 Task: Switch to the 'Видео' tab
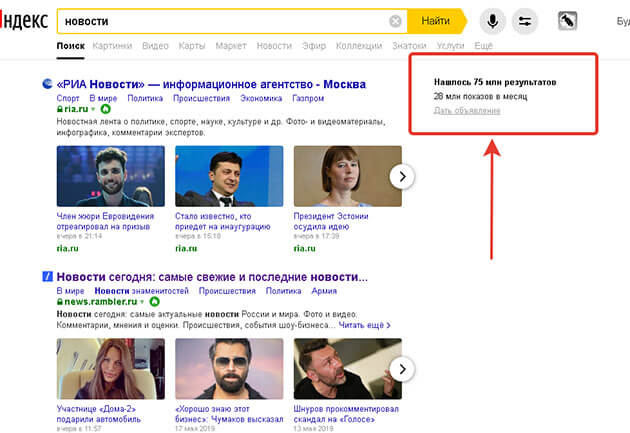tap(155, 46)
